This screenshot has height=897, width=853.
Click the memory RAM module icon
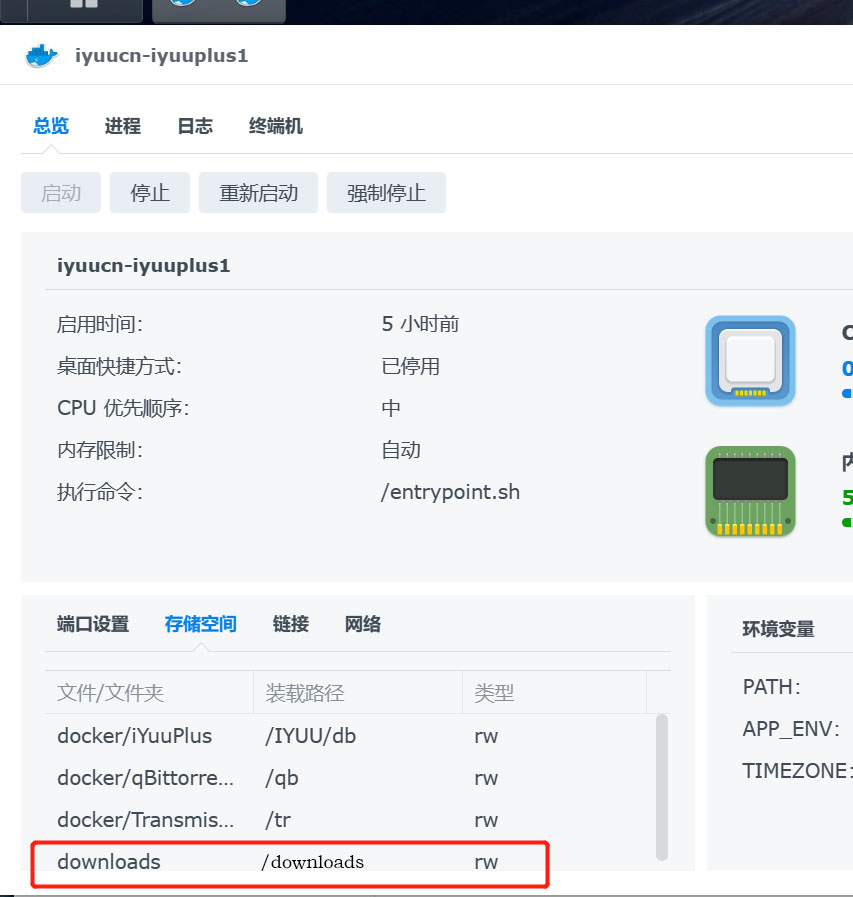click(x=750, y=491)
